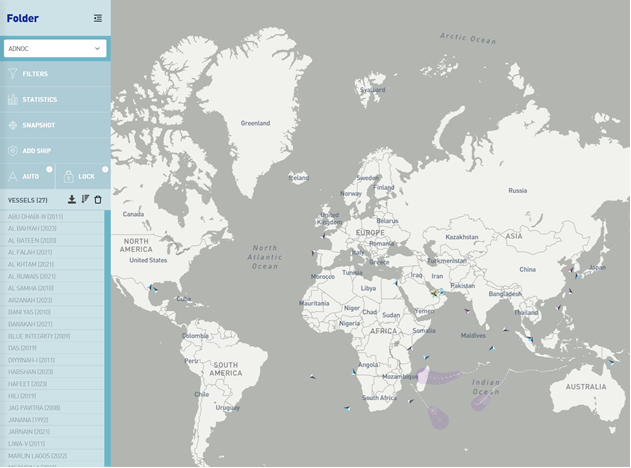Click the Snapshot globe icon
The height and width of the screenshot is (468, 631).
pyautogui.click(x=12, y=125)
